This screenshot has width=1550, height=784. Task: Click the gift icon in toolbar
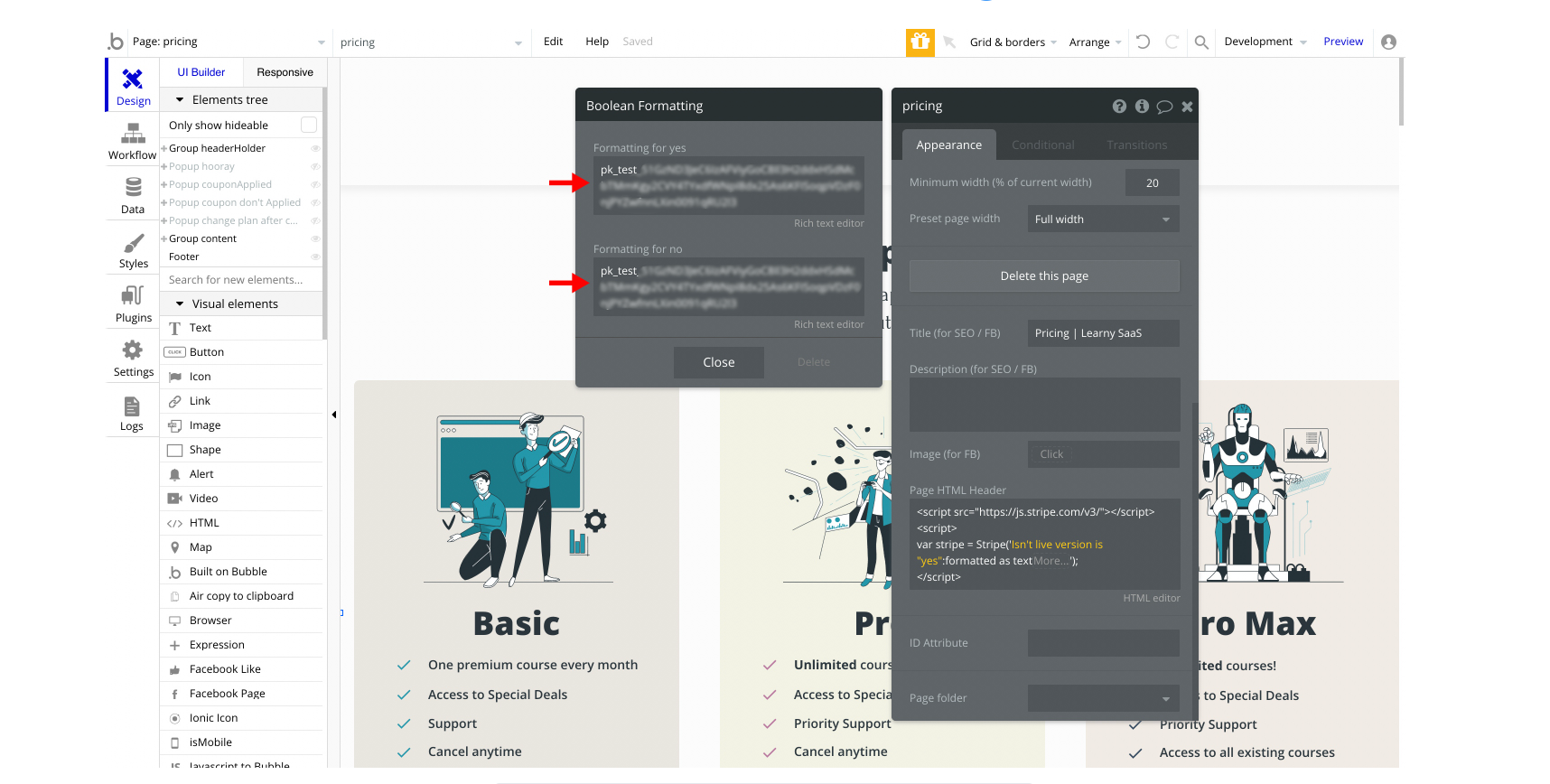[x=920, y=42]
